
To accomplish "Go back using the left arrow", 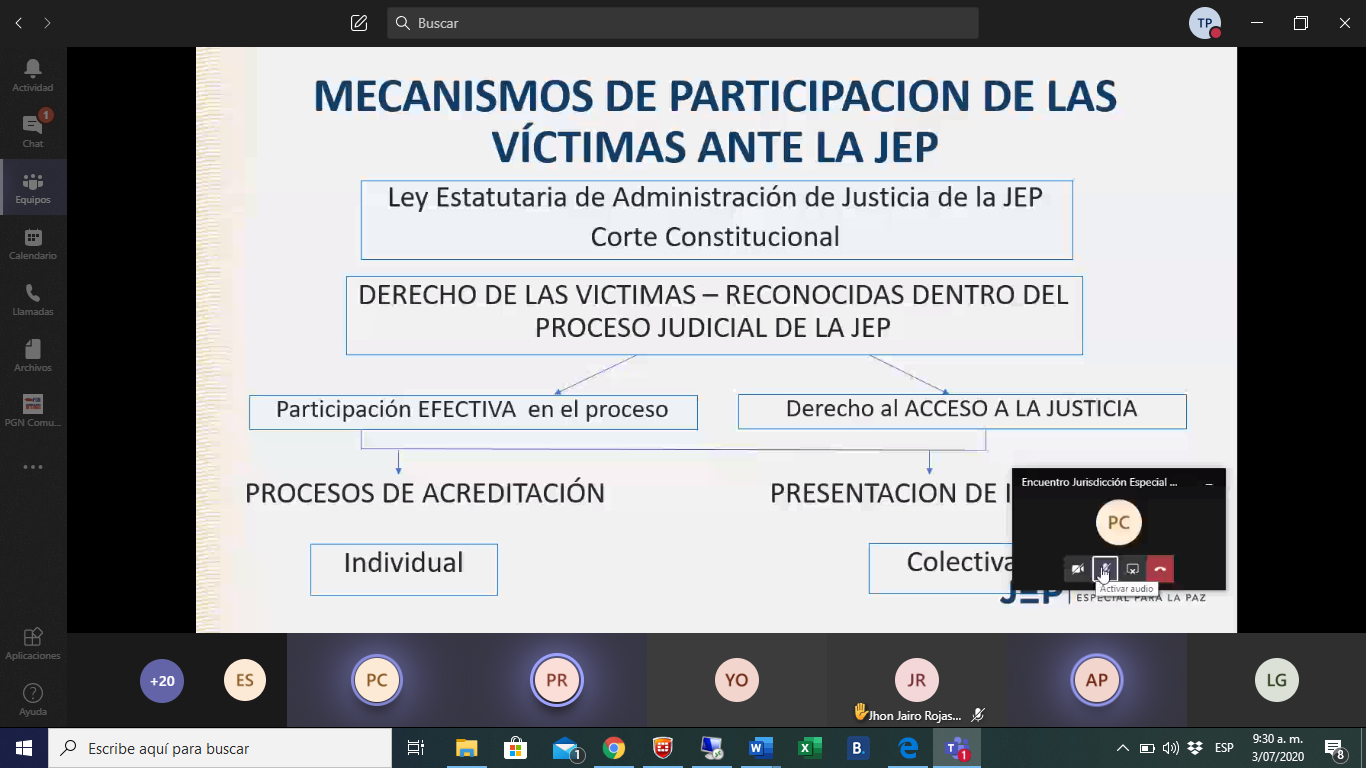I will tap(18, 23).
